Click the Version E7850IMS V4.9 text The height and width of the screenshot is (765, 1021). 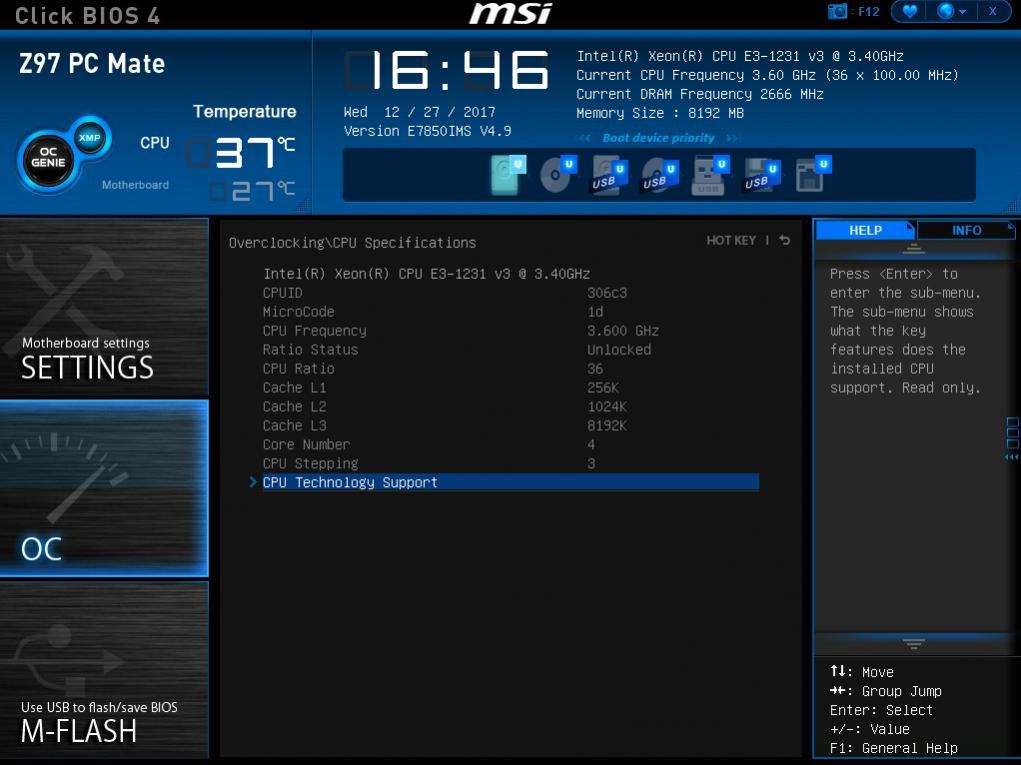point(427,131)
